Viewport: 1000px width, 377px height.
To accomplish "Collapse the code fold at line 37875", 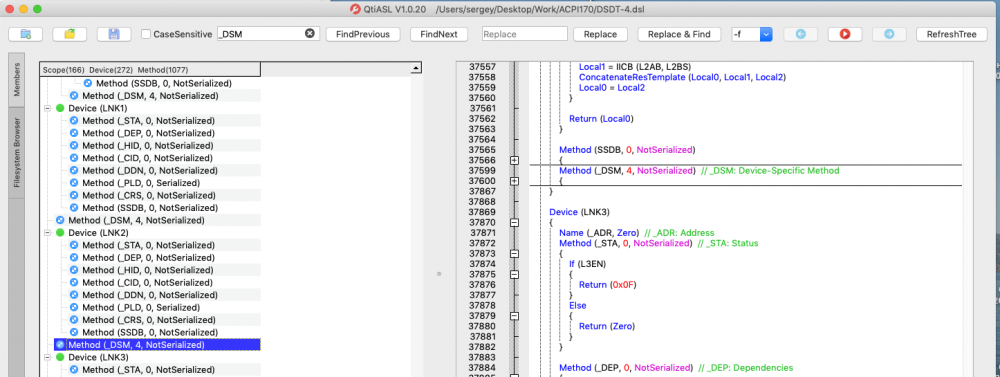I will coord(515,274).
